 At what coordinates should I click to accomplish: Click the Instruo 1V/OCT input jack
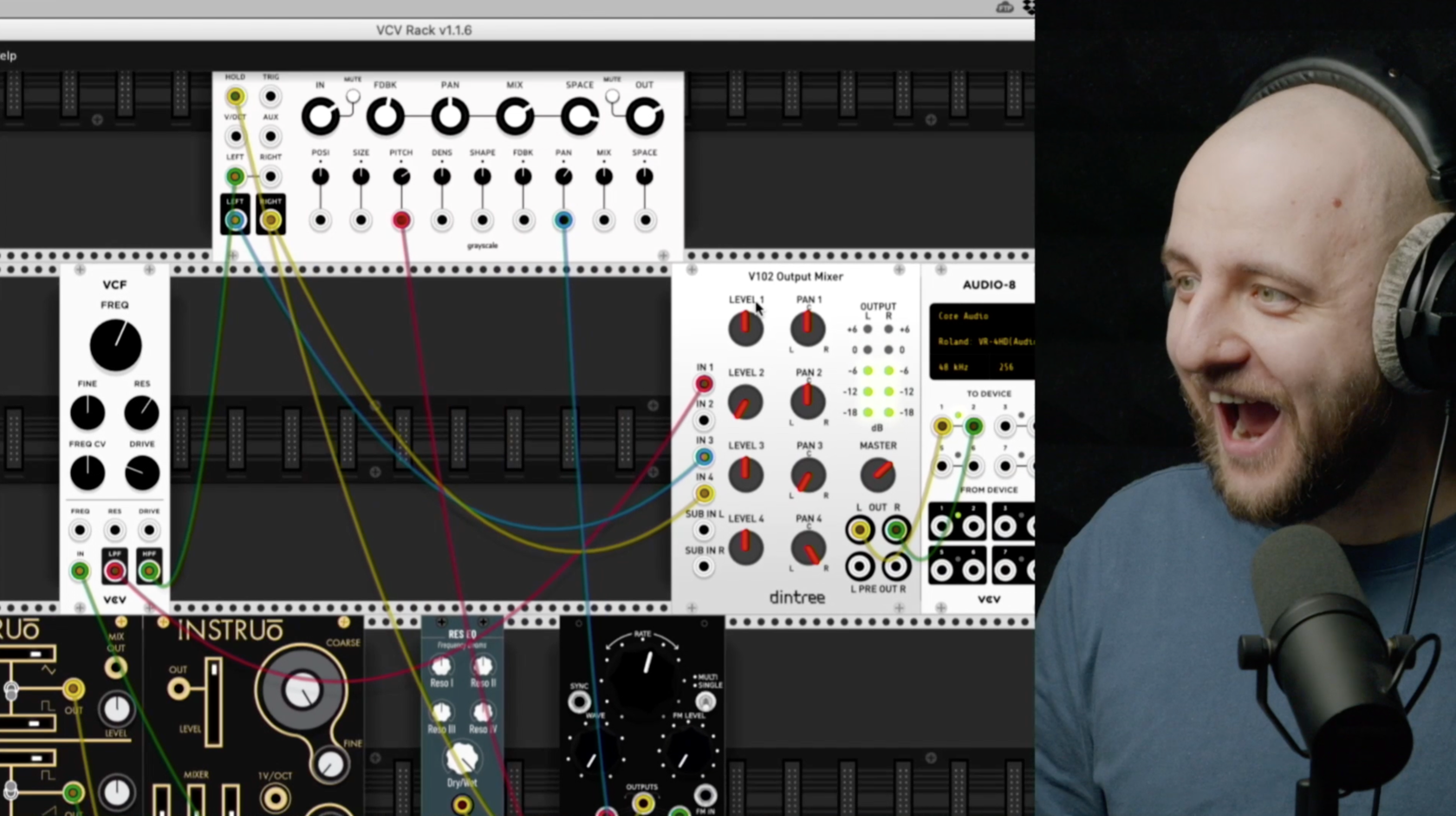click(x=275, y=798)
